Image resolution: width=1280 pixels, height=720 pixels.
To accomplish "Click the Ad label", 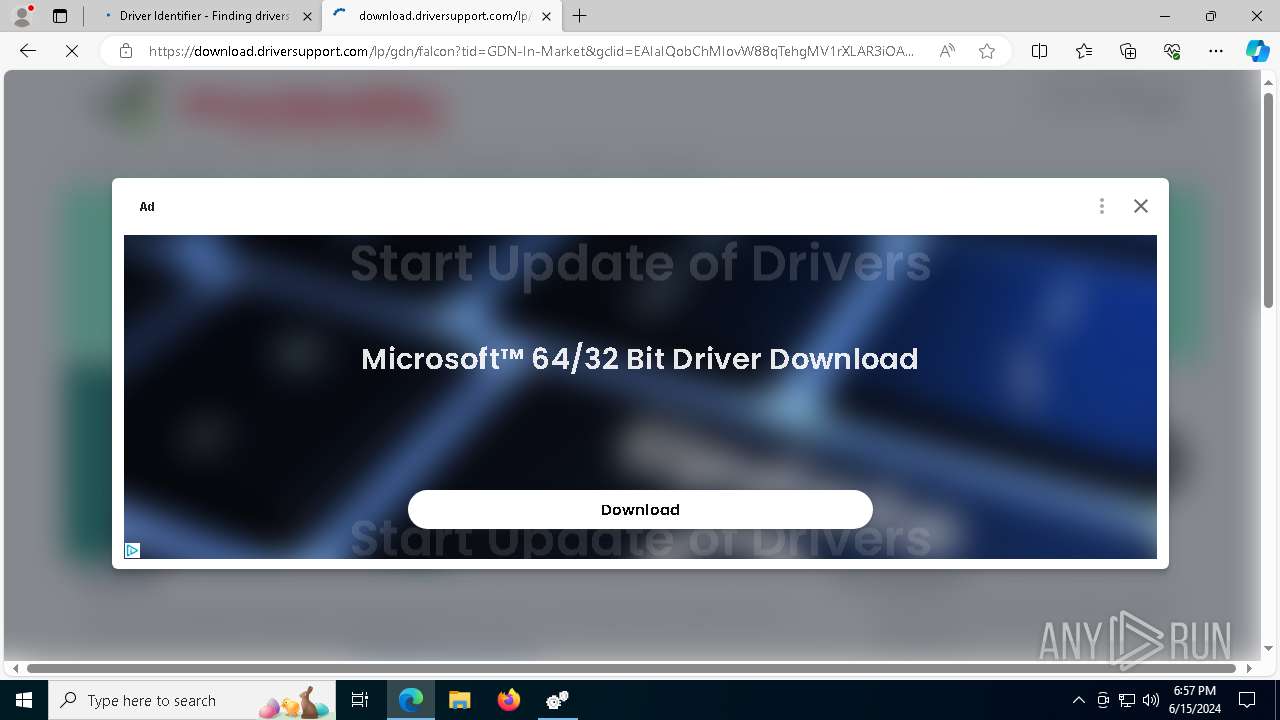I will pos(147,207).
